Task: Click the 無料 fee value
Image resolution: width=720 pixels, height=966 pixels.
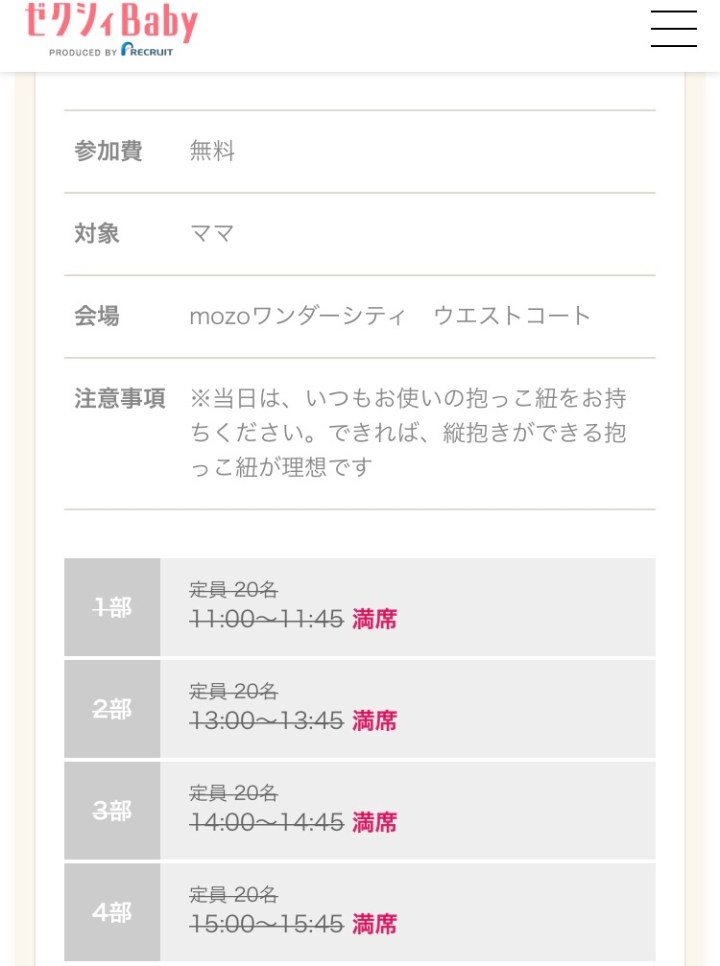Action: click(x=212, y=151)
